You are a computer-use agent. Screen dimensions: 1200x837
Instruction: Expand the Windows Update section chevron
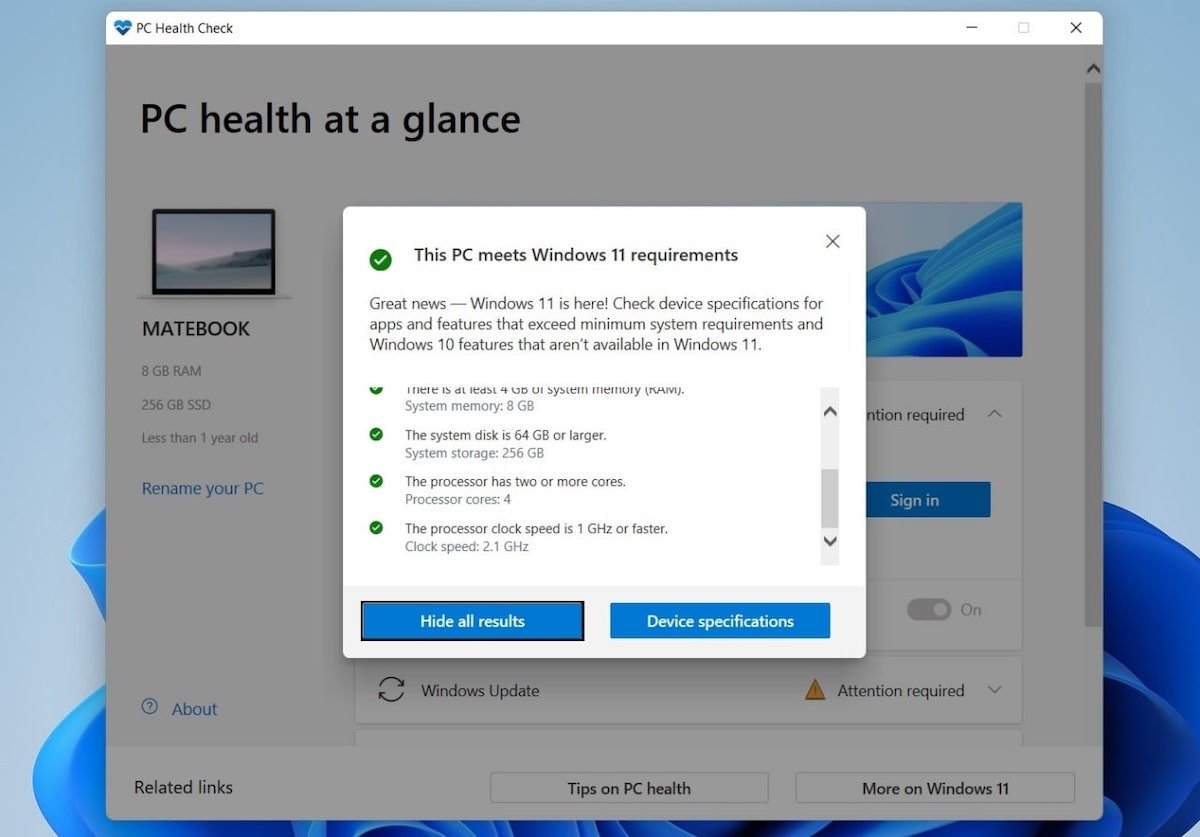[994, 690]
